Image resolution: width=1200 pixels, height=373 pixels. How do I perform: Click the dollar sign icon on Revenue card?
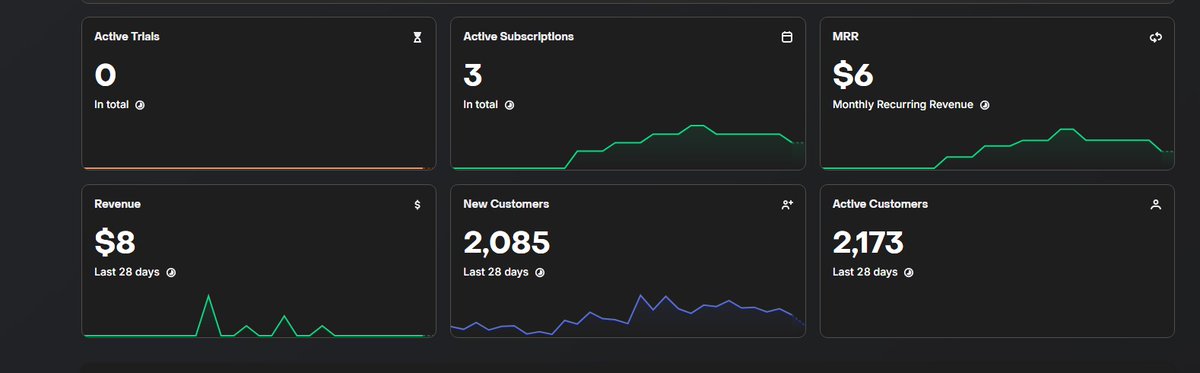(417, 204)
